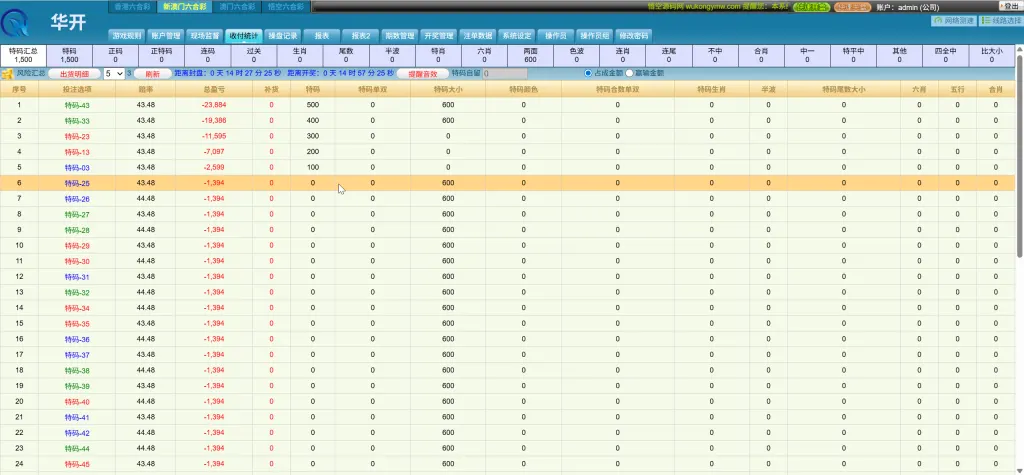Click the 提醒音效 button
This screenshot has height=475, width=1024.
click(x=423, y=74)
